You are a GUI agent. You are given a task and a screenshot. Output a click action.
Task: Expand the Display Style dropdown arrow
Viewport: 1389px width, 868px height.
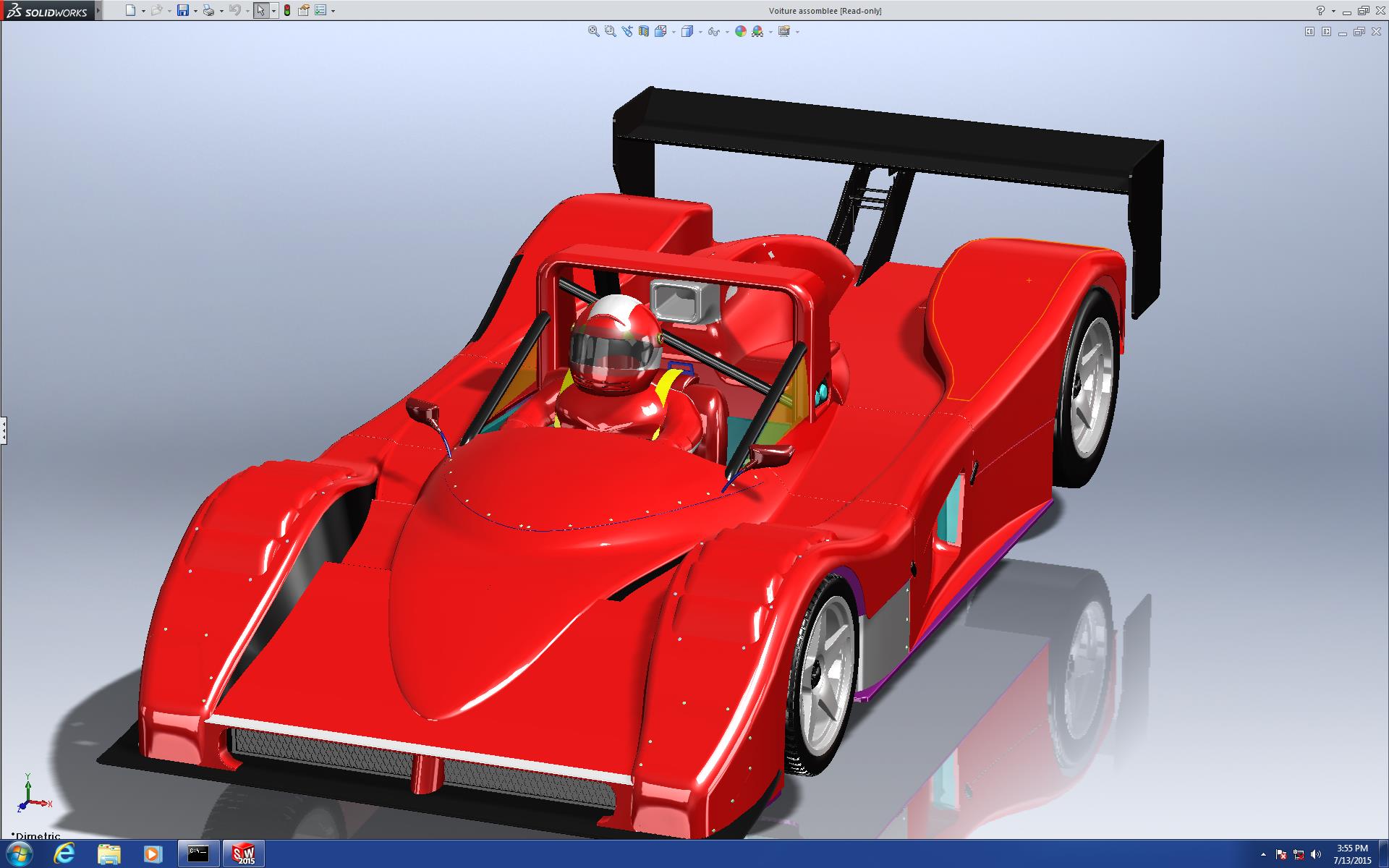(x=700, y=32)
